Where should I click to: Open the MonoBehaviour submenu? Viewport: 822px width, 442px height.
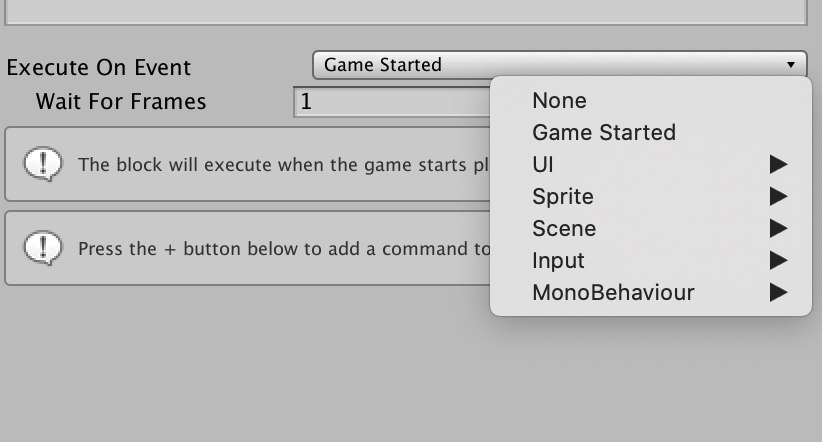[650, 293]
